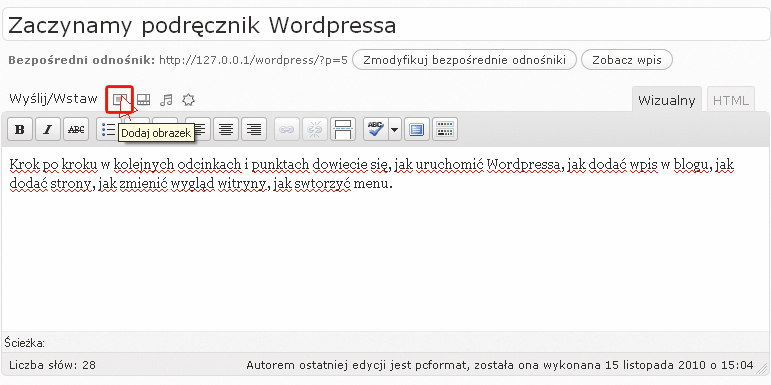Insert the More tag page-break icon
This screenshot has width=771, height=385.
(343, 129)
